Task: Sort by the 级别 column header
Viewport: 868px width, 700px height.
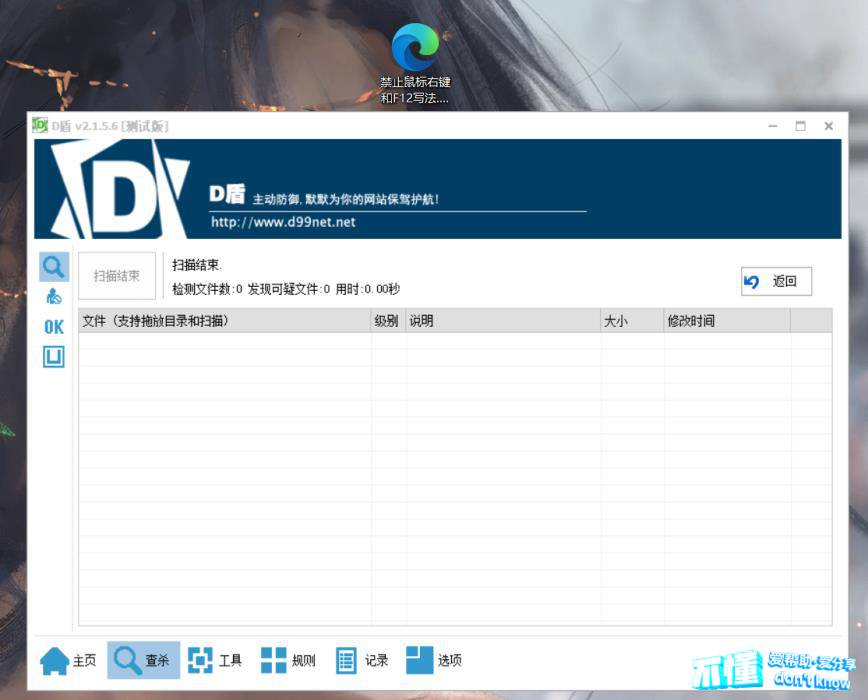Action: 388,321
